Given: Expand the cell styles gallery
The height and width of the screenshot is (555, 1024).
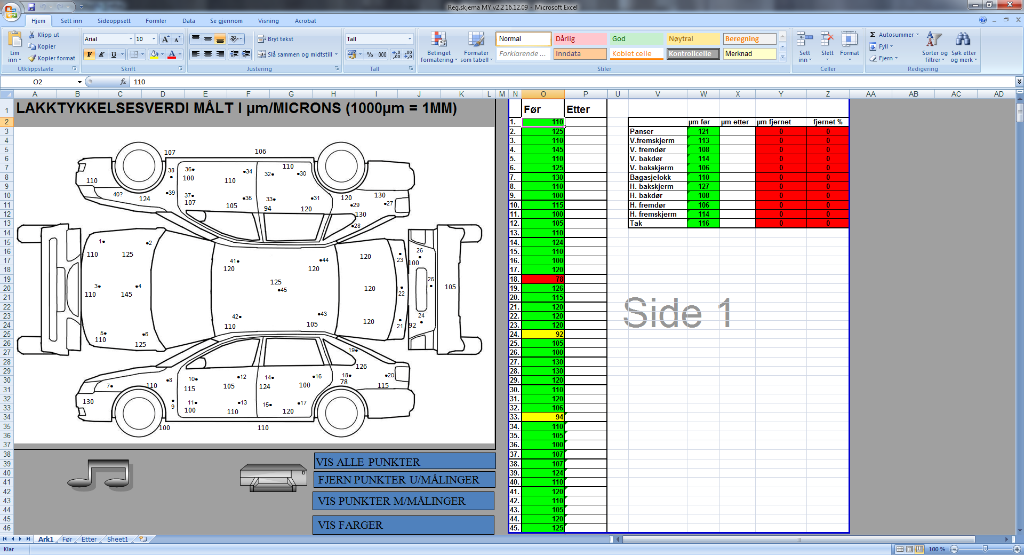Looking at the screenshot, I should pos(782,58).
